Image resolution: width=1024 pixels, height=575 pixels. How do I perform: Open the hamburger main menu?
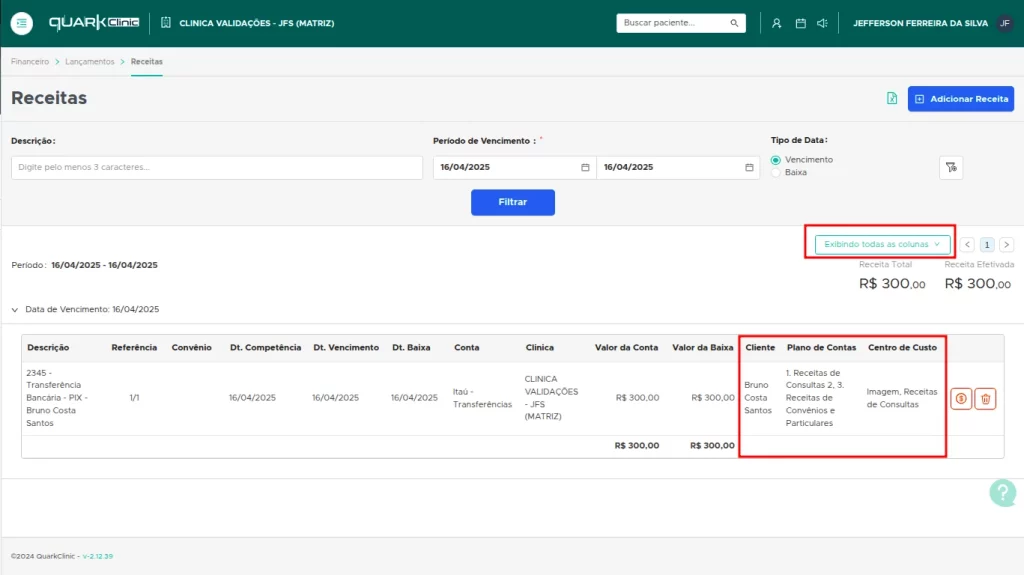22,23
